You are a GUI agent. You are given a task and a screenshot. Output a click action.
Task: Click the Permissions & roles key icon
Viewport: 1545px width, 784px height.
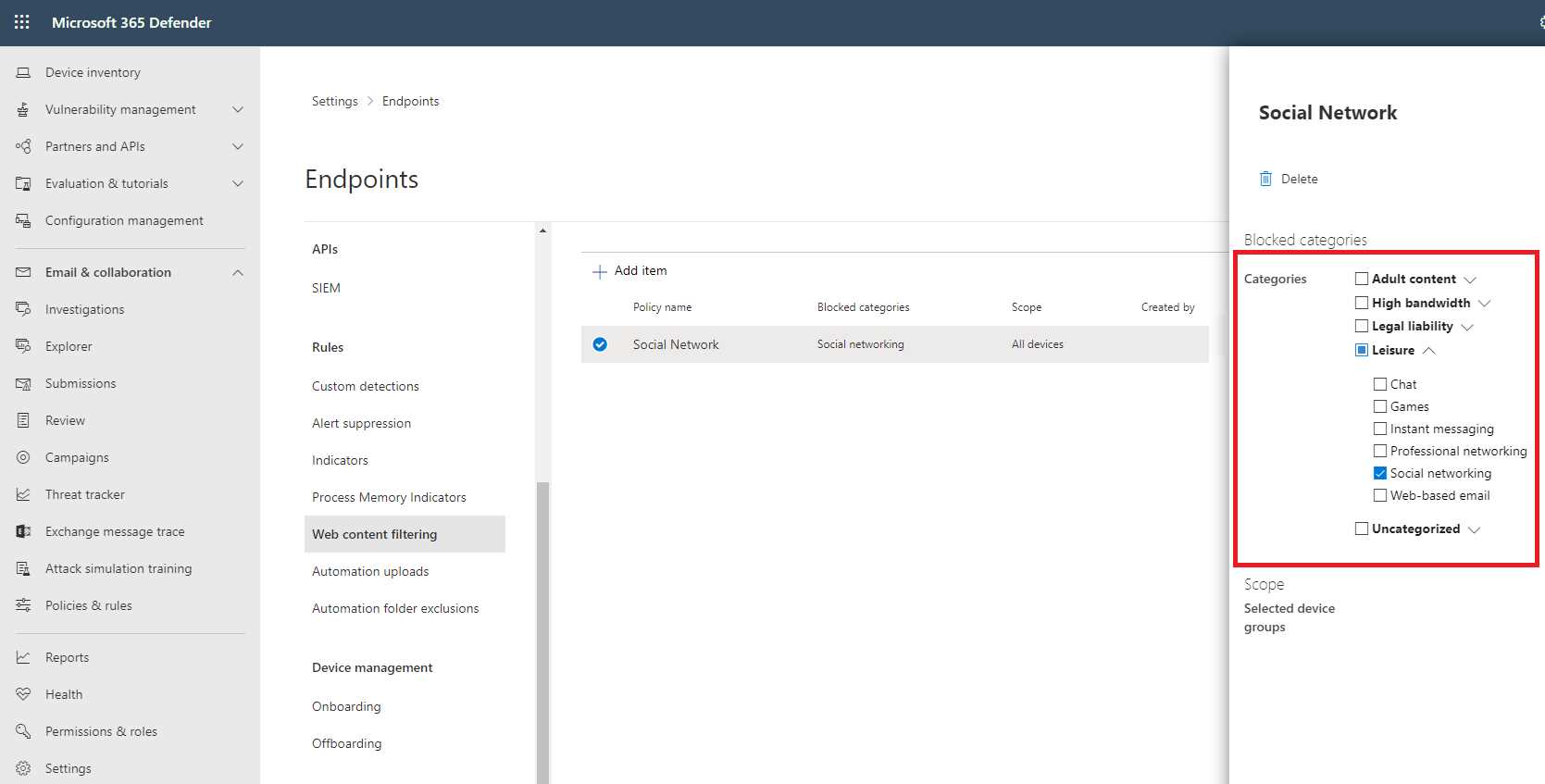[23, 731]
